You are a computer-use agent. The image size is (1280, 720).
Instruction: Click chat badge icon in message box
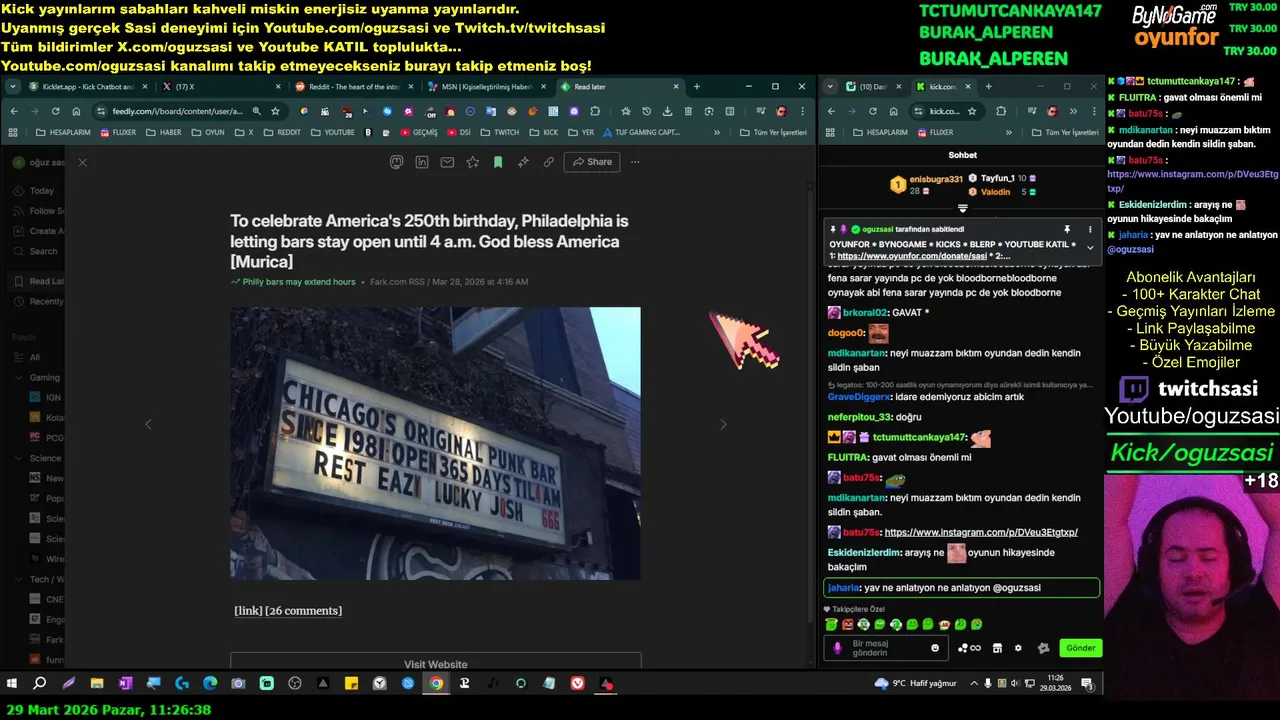coord(838,648)
